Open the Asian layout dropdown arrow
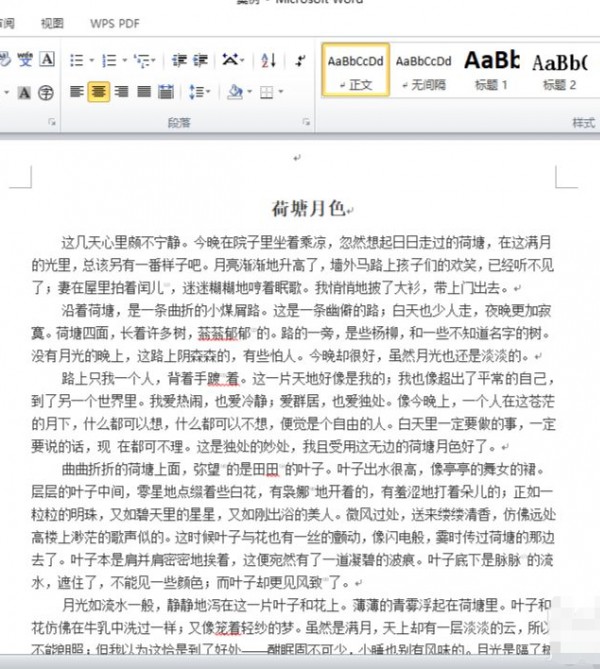Viewport: 600px width, 669px height. pos(242,60)
